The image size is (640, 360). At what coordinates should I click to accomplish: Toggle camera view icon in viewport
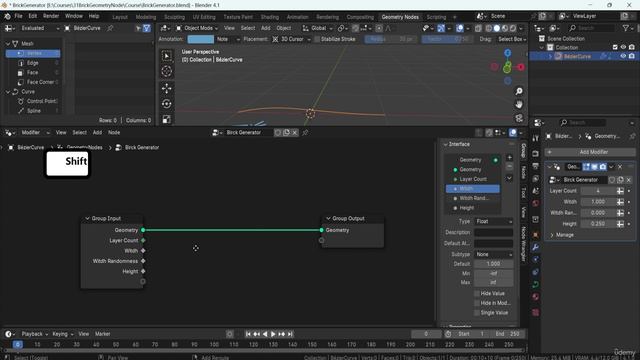519,118
